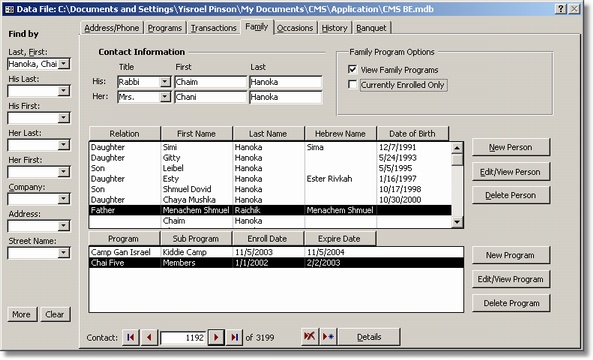Open the Her Title dropdown

click(165, 97)
